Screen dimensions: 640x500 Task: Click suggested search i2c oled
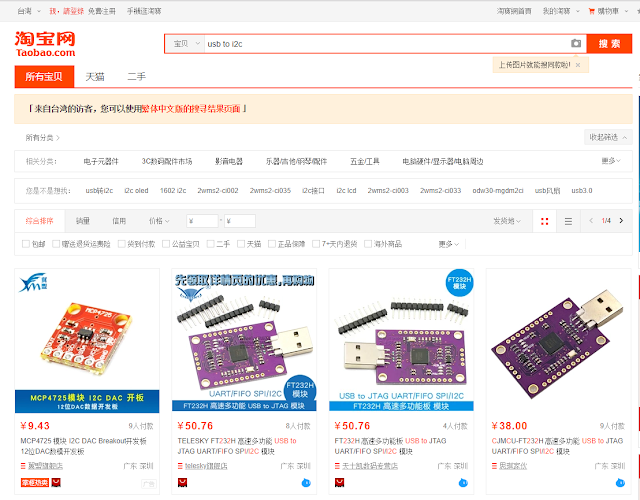(136, 191)
